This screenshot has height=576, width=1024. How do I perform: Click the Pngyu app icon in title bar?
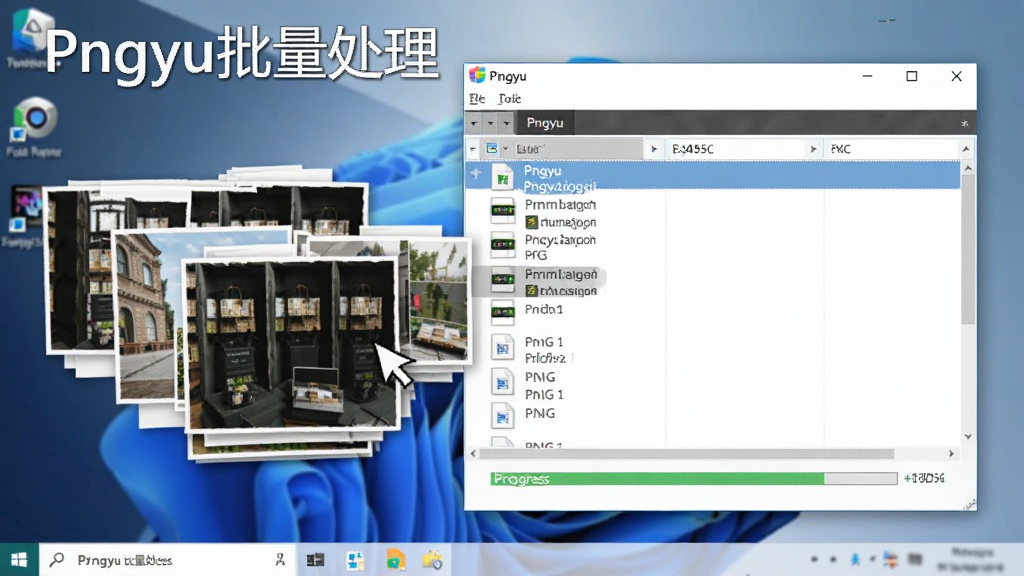pos(477,76)
